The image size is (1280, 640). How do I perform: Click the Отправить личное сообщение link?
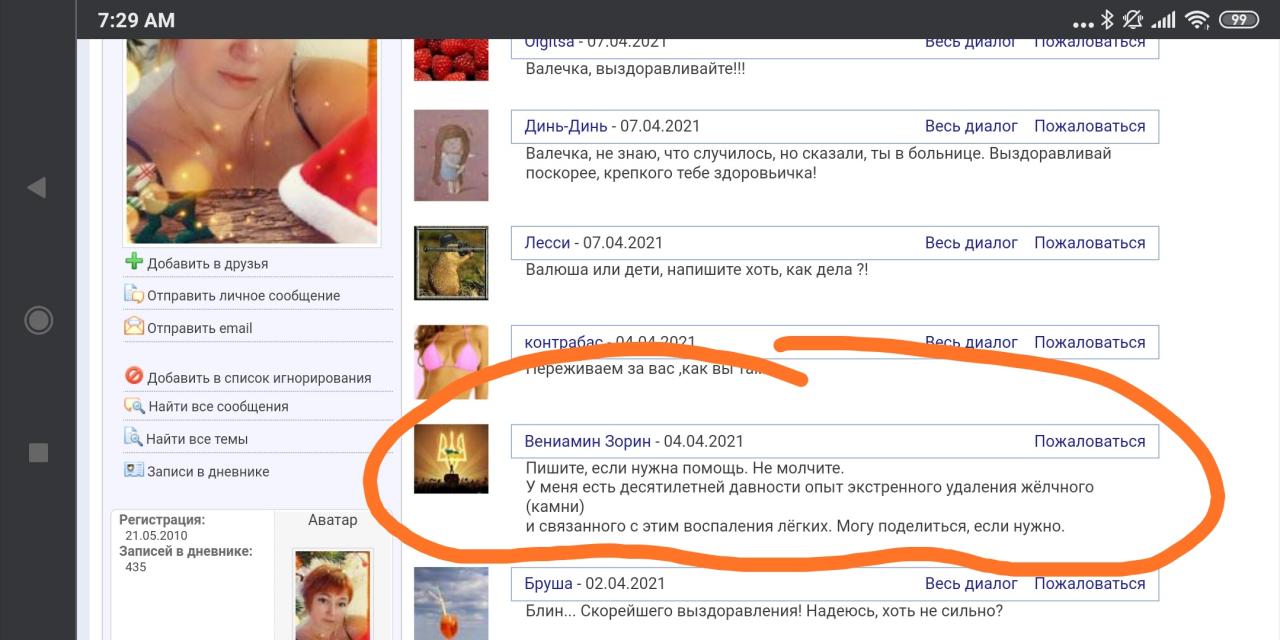point(243,296)
